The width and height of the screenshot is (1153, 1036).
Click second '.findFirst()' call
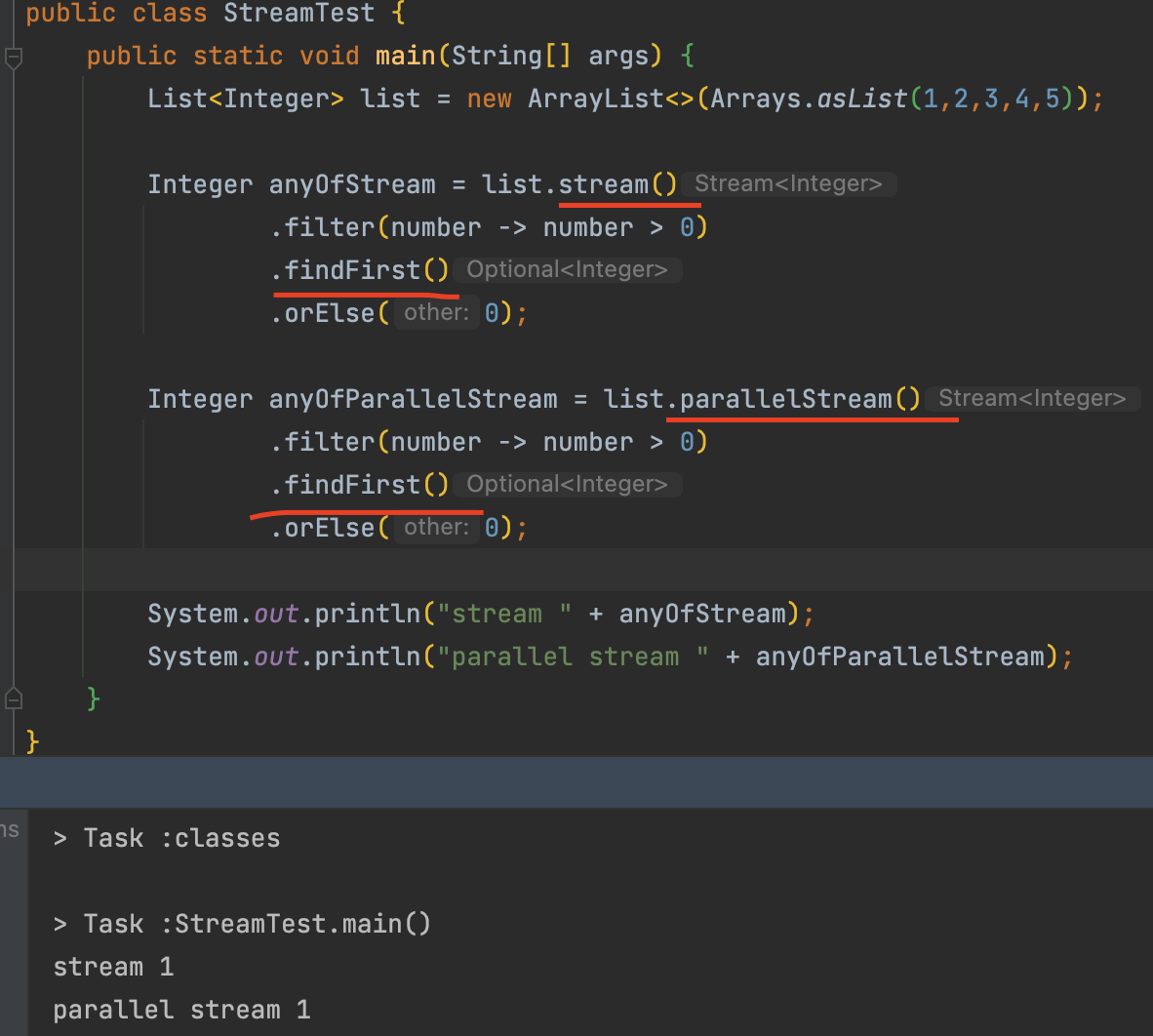(x=360, y=485)
